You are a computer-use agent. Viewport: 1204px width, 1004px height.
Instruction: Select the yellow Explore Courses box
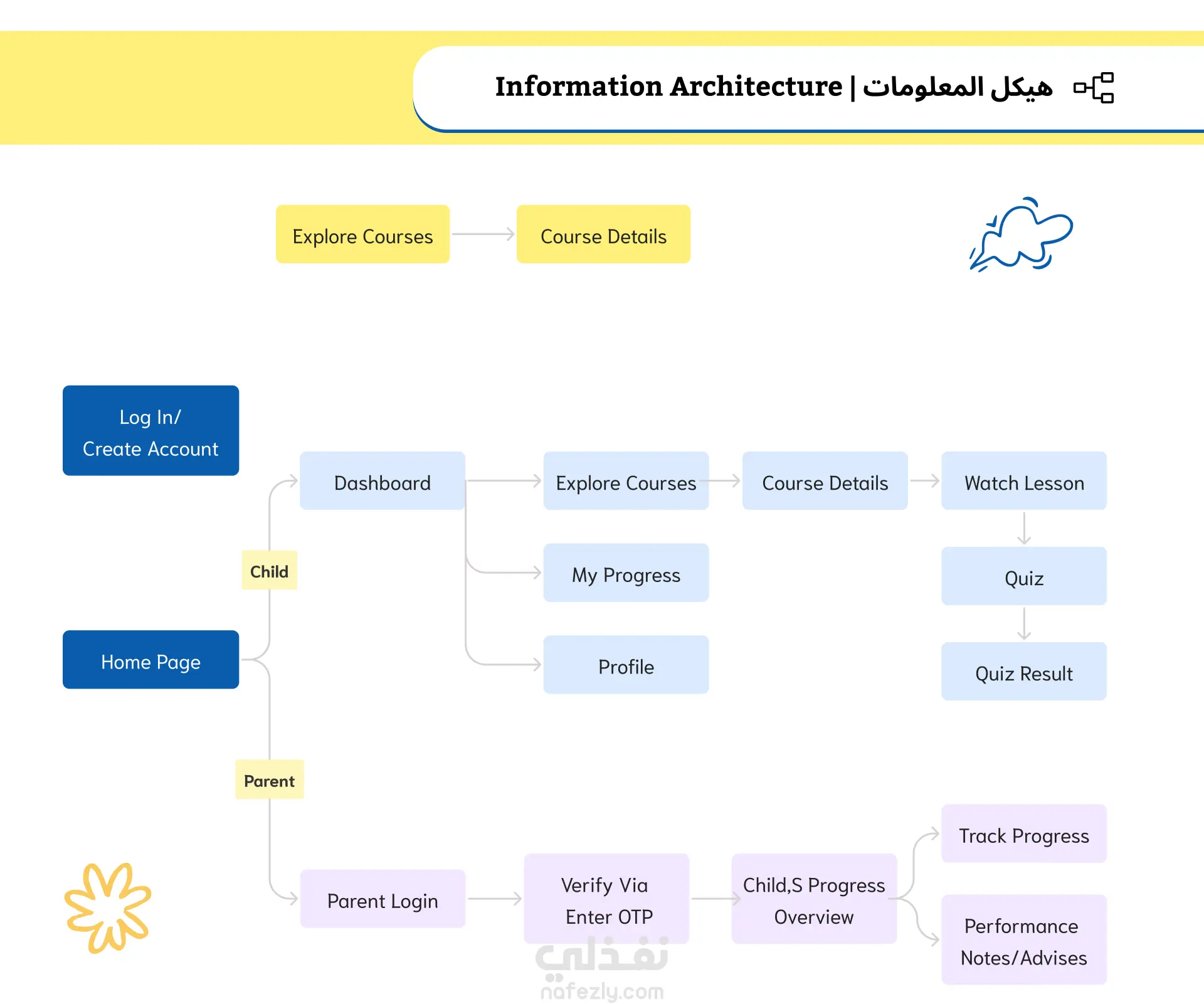click(362, 234)
